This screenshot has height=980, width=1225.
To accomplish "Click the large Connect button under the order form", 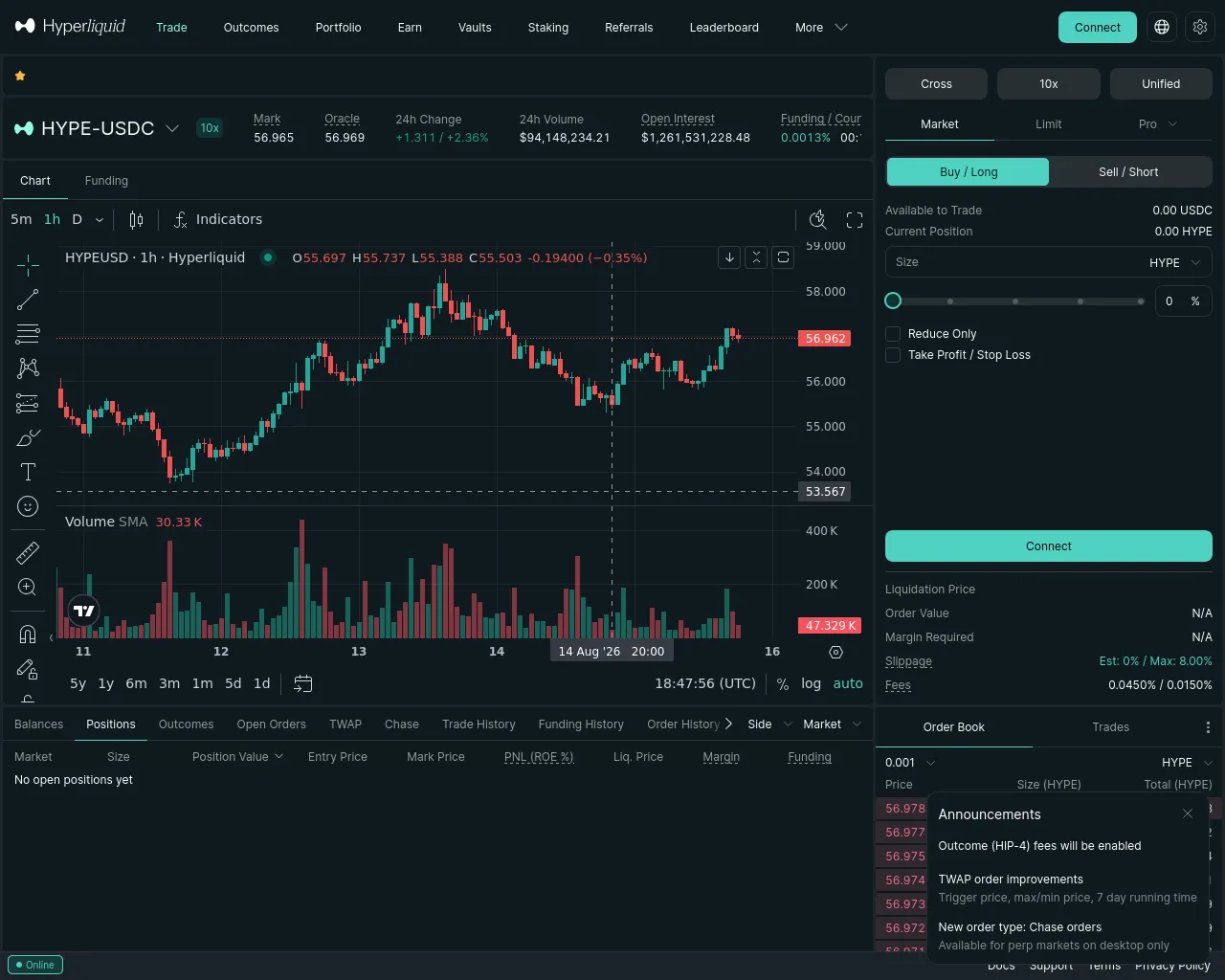I will click(1049, 546).
